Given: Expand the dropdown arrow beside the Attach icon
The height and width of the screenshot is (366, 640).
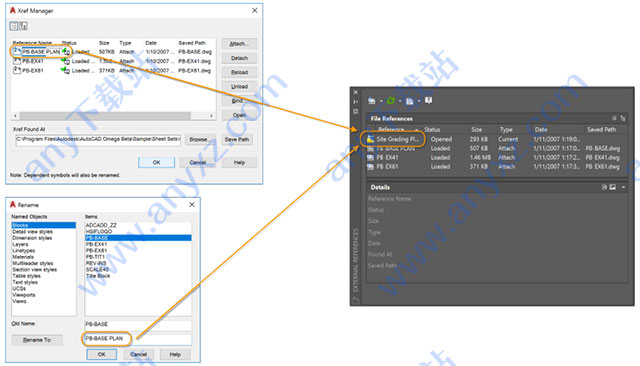Looking at the screenshot, I should [381, 101].
